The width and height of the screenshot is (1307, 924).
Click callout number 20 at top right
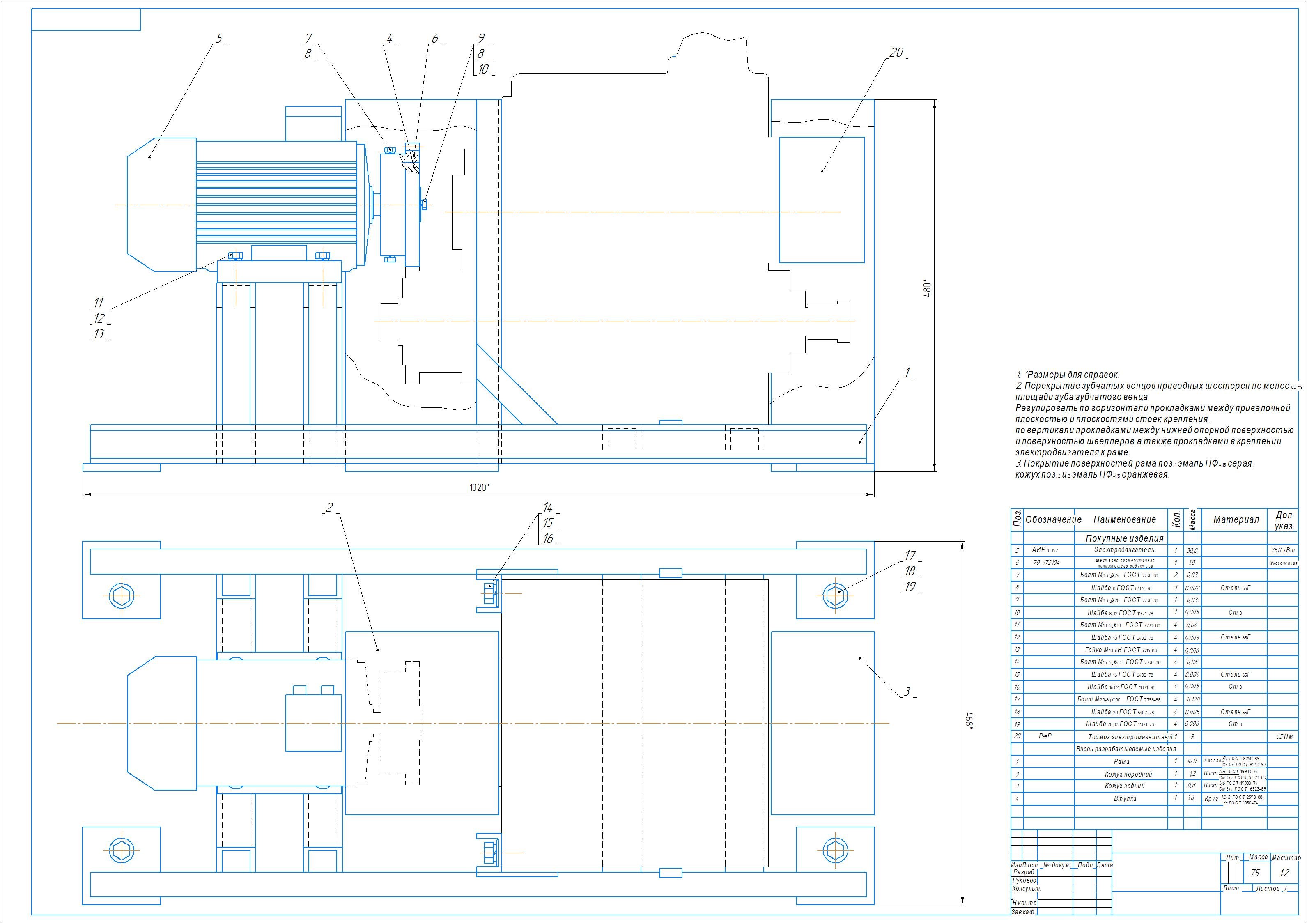coord(896,53)
